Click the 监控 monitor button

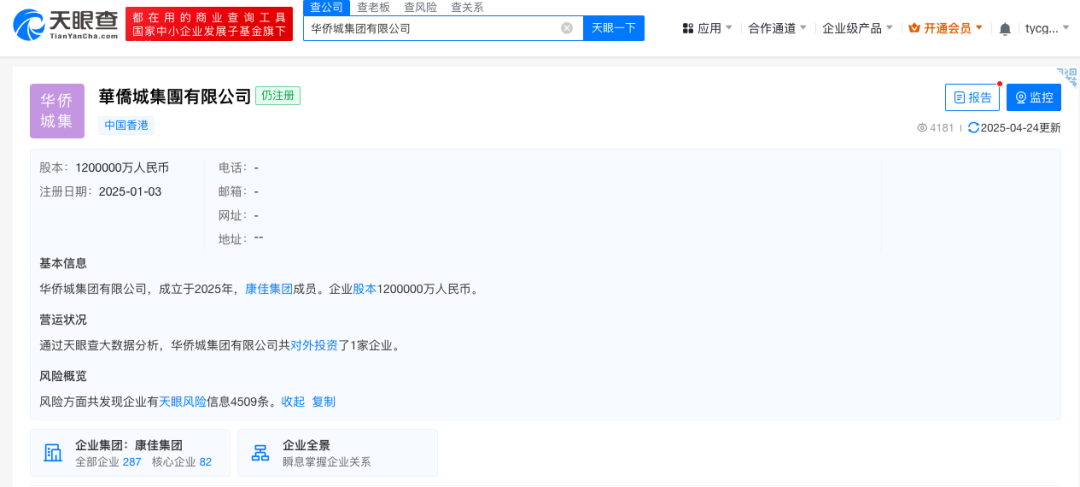click(x=1034, y=97)
